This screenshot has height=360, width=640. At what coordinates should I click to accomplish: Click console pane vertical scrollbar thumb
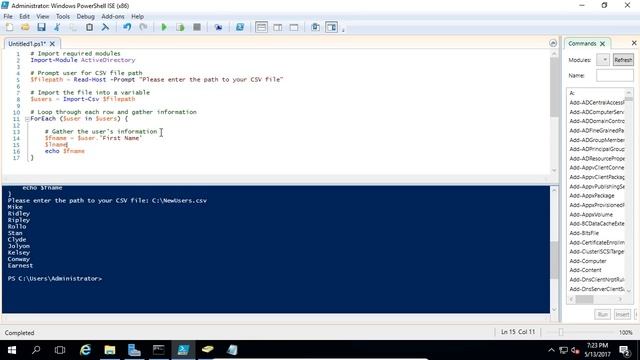coord(554,260)
